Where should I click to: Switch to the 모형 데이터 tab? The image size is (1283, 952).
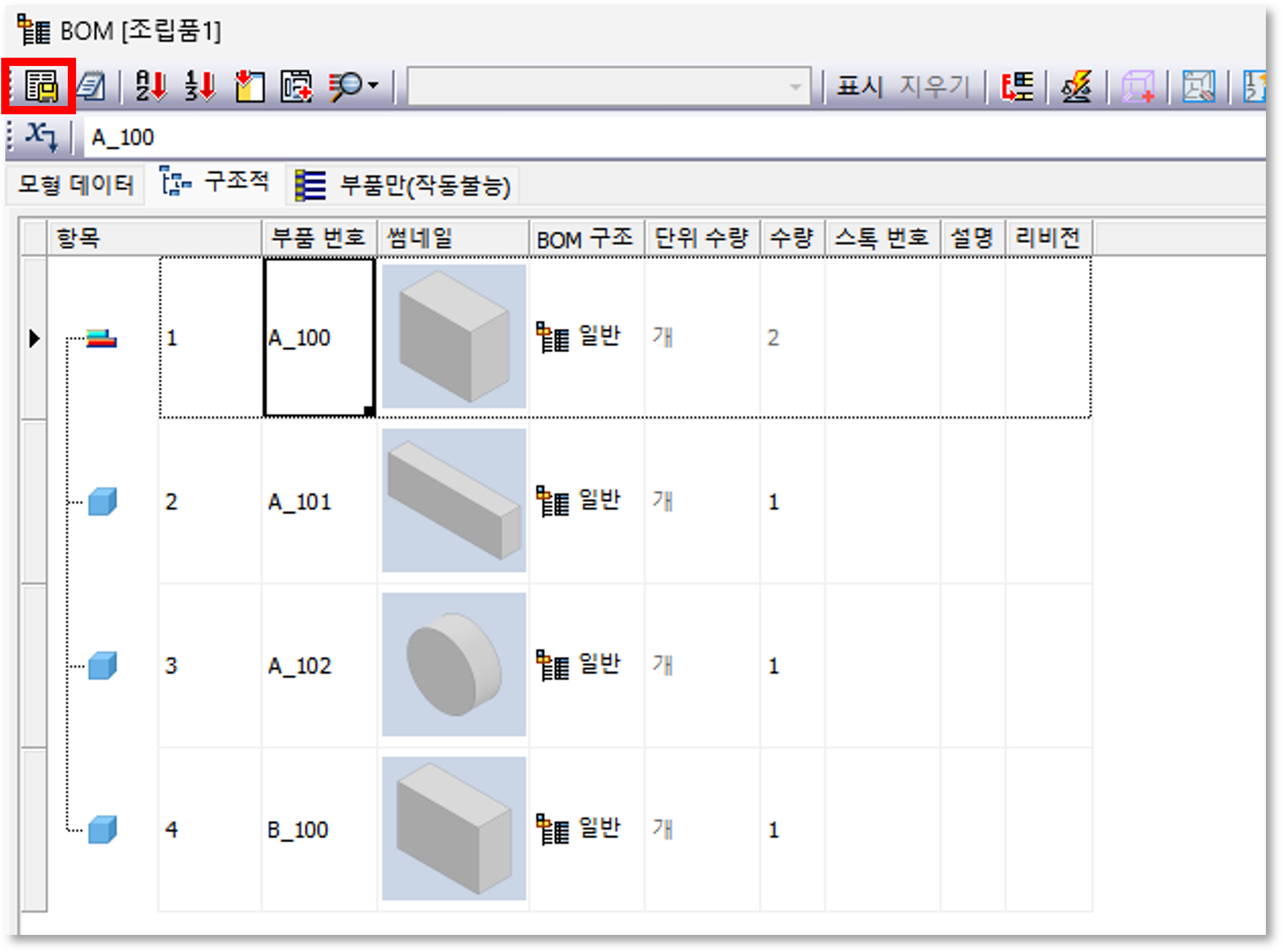coord(75,186)
